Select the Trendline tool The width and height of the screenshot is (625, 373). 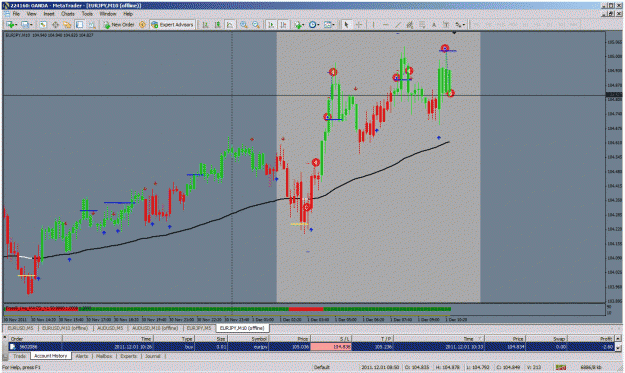point(398,25)
